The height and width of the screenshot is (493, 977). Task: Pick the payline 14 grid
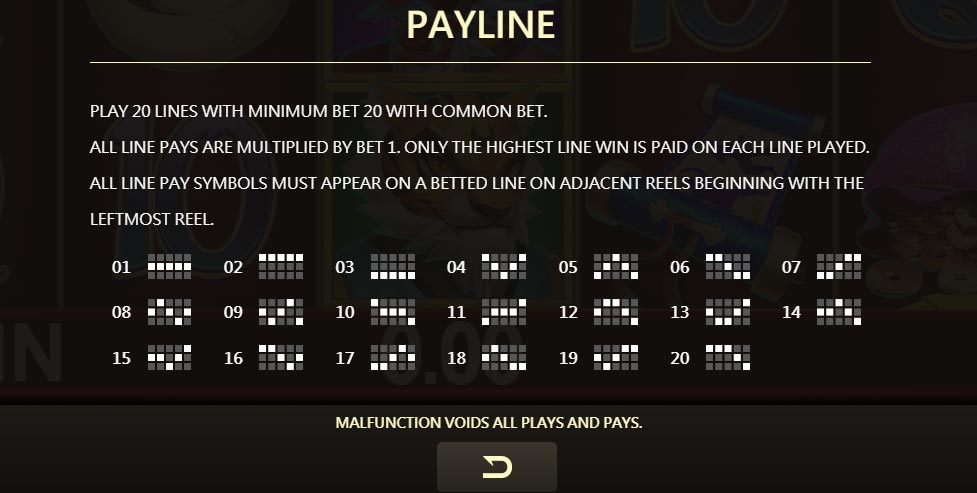pos(839,312)
